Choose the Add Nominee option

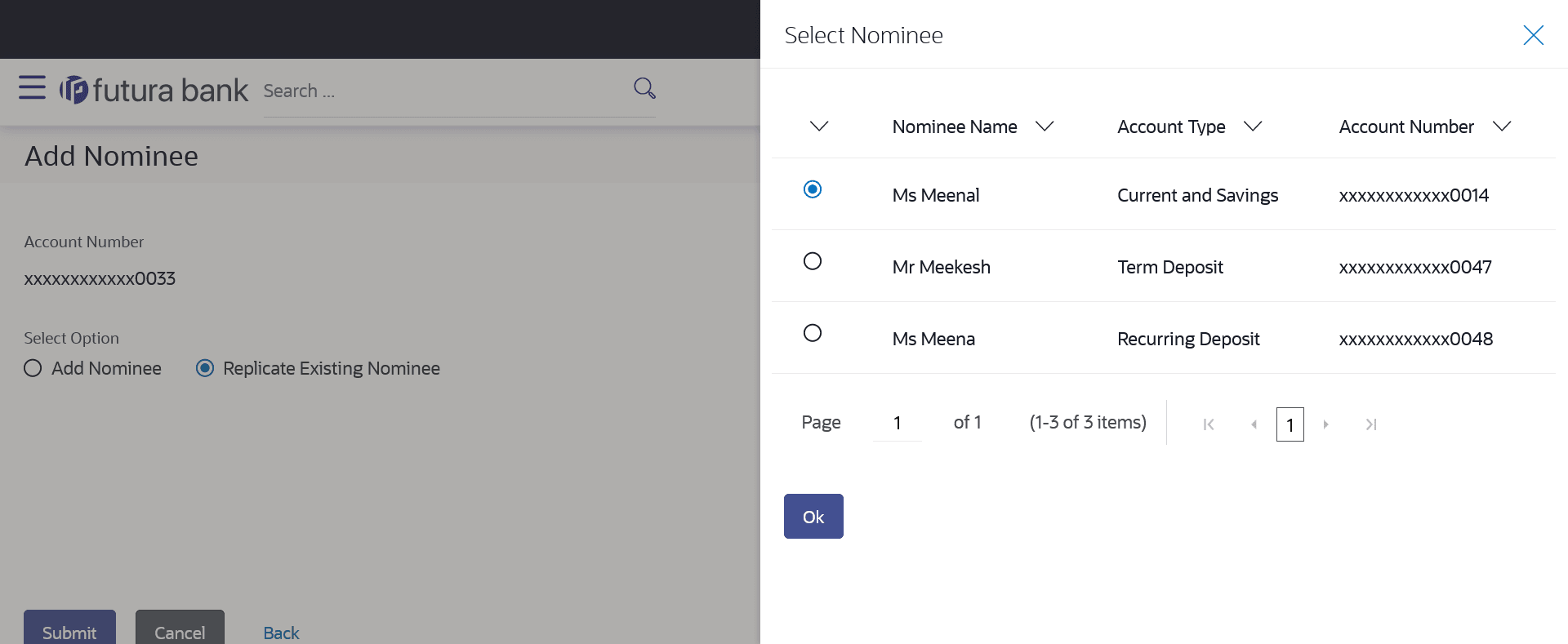point(33,368)
